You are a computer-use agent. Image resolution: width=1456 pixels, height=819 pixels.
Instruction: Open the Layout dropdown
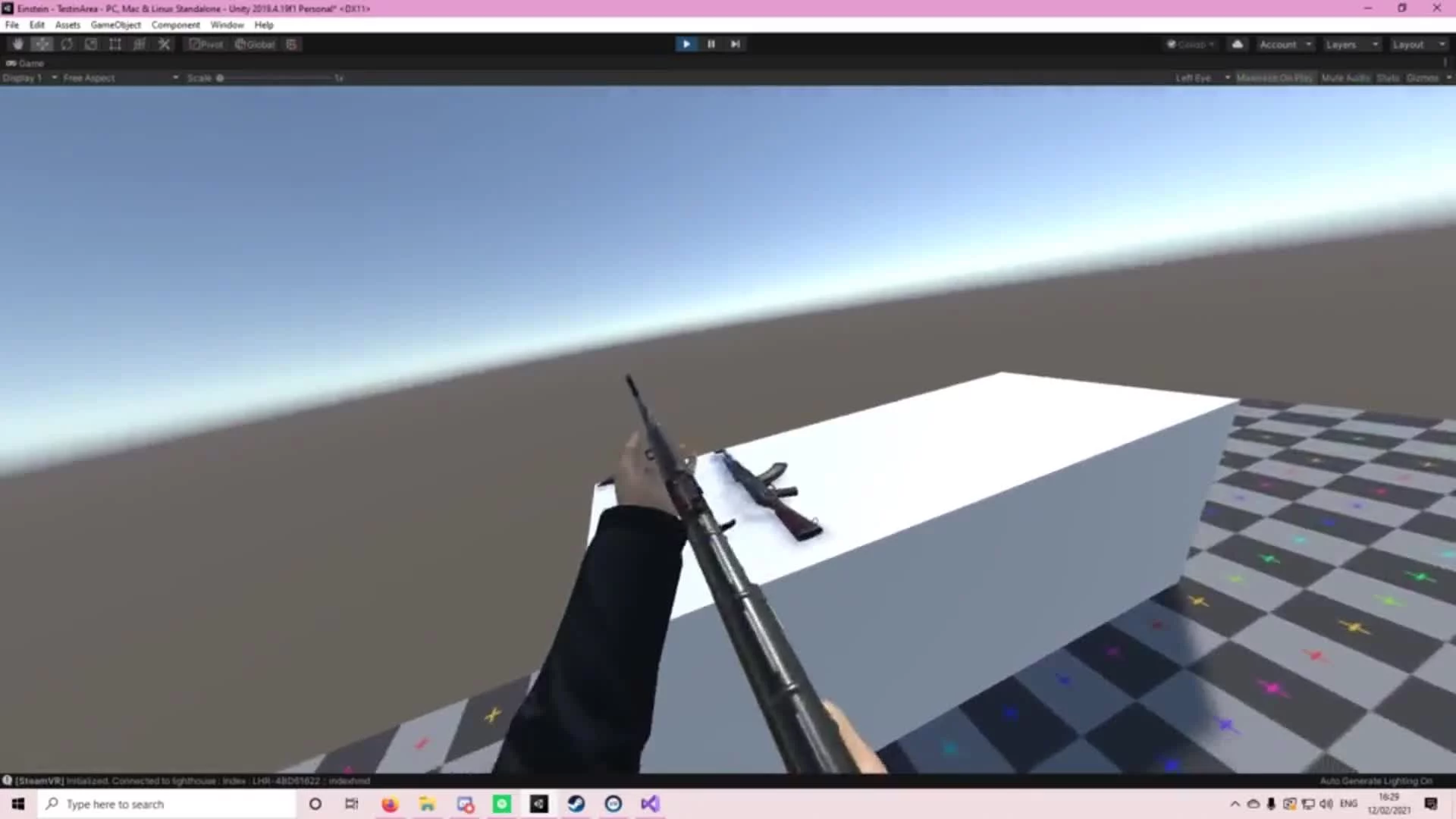coord(1418,45)
